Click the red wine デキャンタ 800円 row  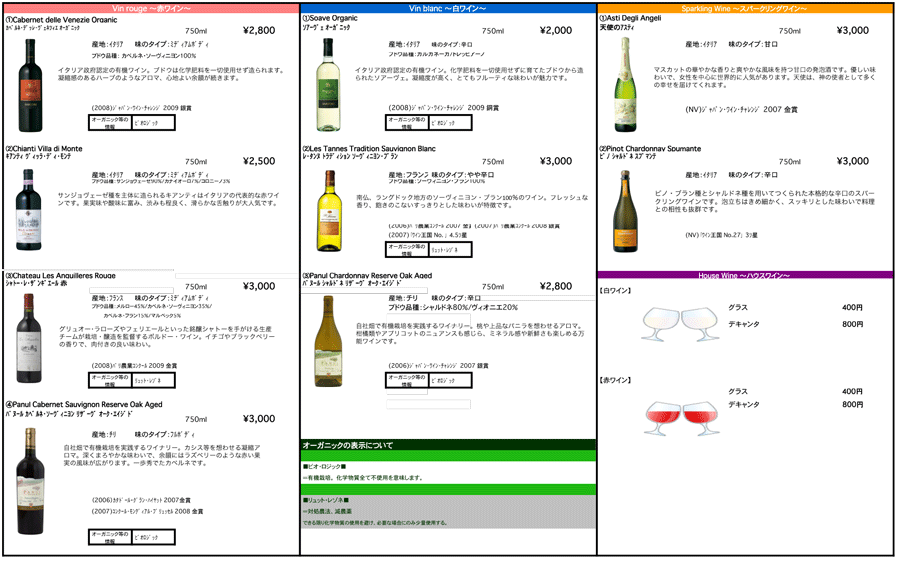796,405
